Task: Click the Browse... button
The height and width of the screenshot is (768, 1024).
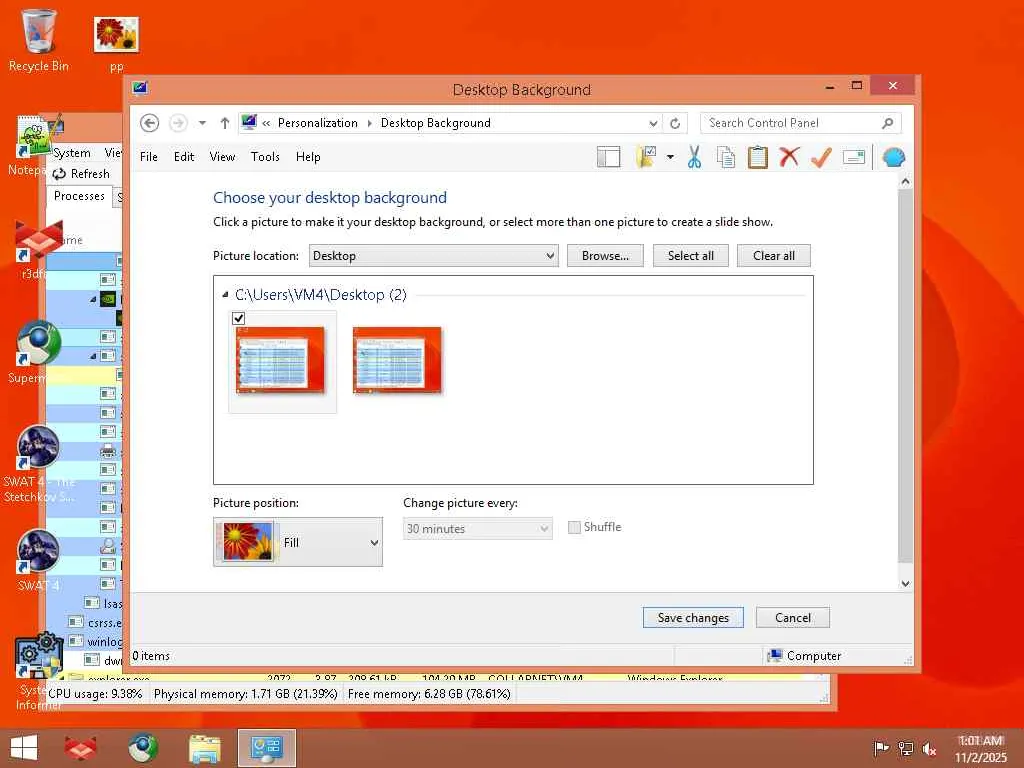Action: (605, 255)
